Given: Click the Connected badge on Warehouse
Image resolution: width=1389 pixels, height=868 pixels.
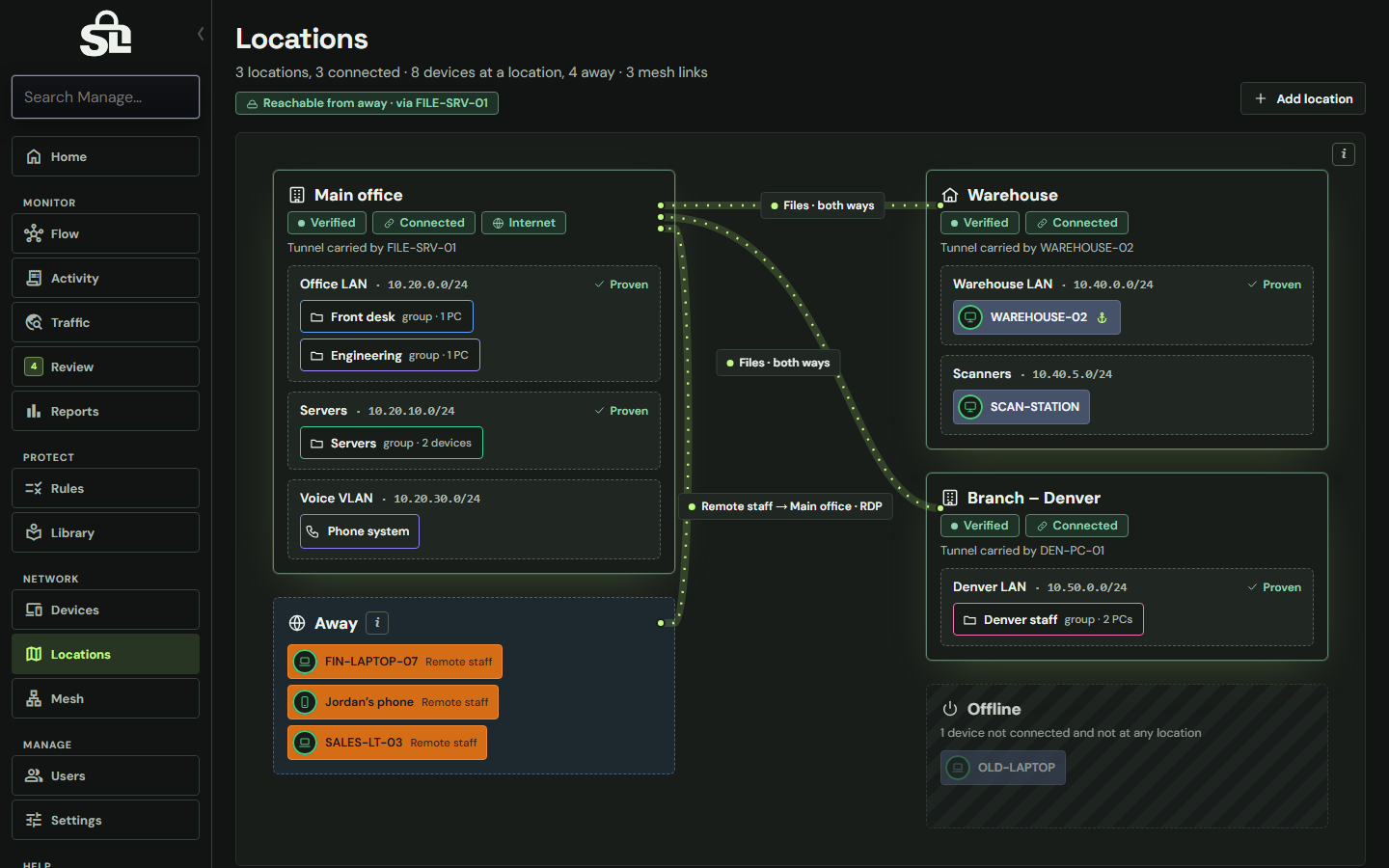Looking at the screenshot, I should click(x=1076, y=223).
